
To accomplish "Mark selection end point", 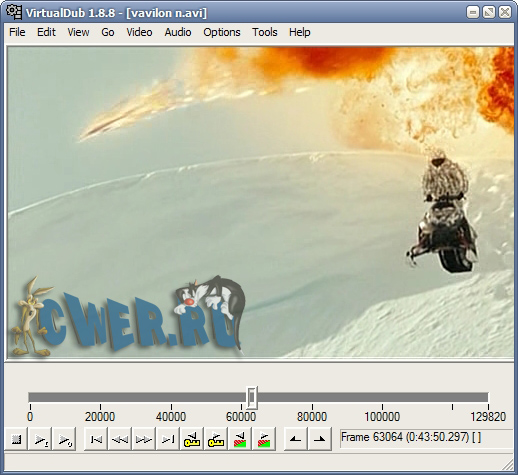I will pos(319,439).
